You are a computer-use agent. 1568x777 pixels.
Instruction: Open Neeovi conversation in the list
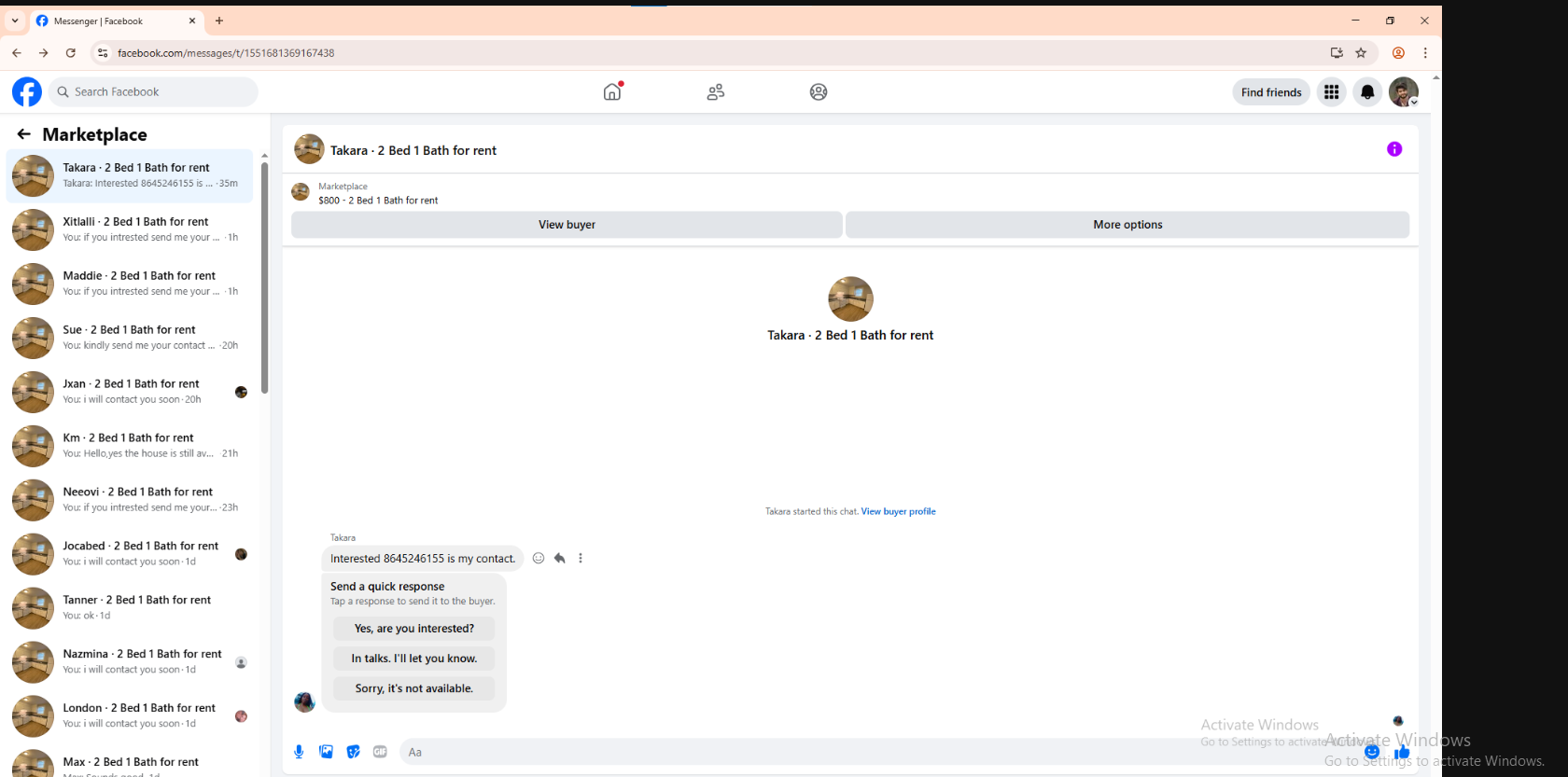130,500
